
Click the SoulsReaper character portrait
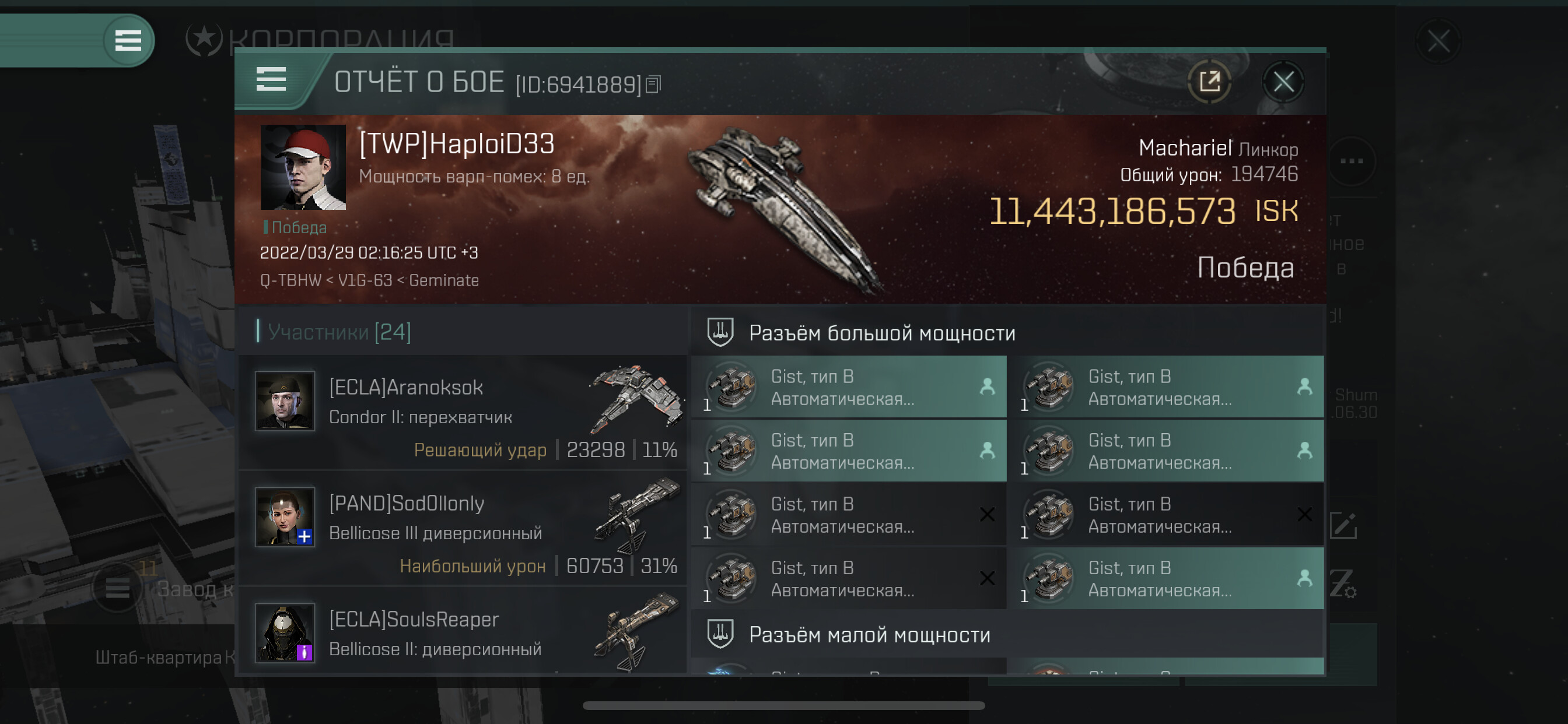284,632
